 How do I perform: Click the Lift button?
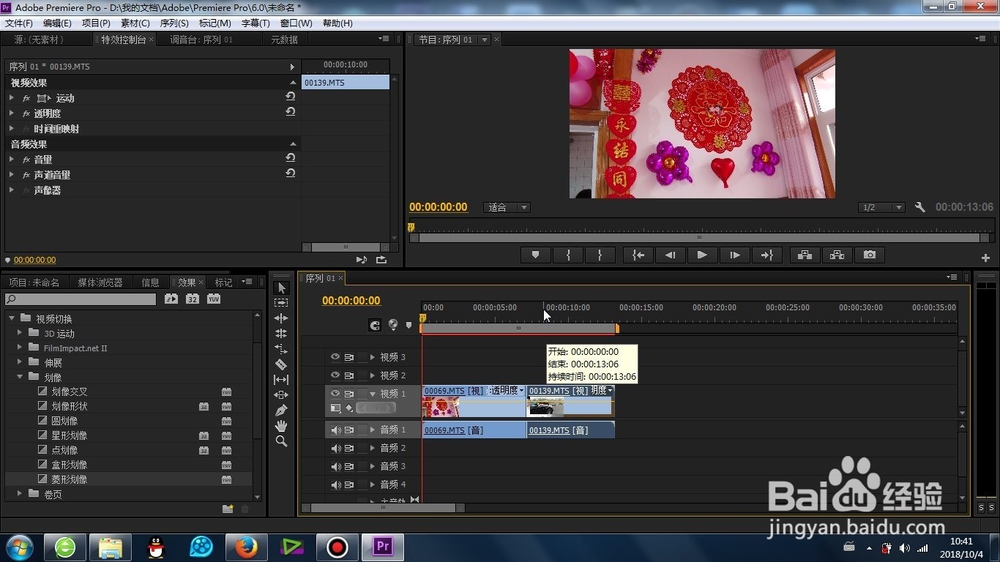(x=805, y=255)
